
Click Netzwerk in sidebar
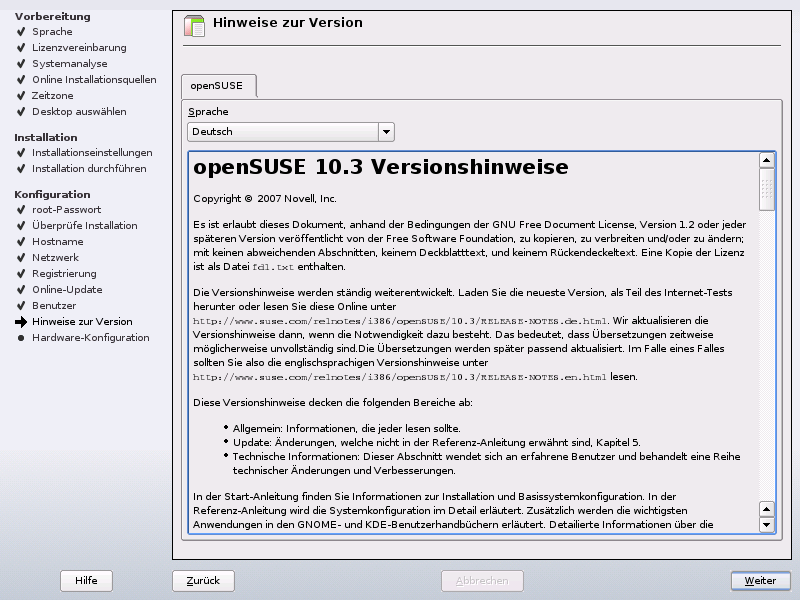pyautogui.click(x=55, y=258)
